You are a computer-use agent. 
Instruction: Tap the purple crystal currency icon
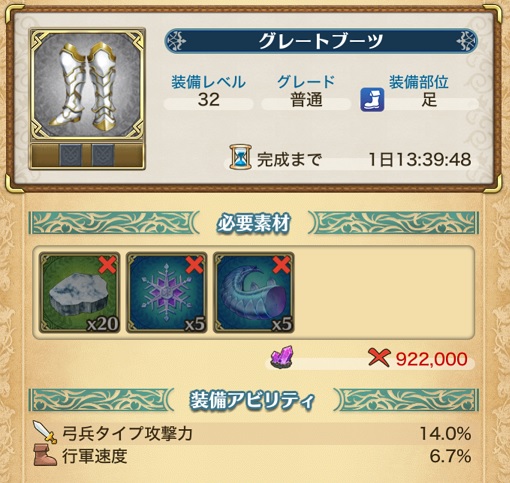tap(283, 357)
